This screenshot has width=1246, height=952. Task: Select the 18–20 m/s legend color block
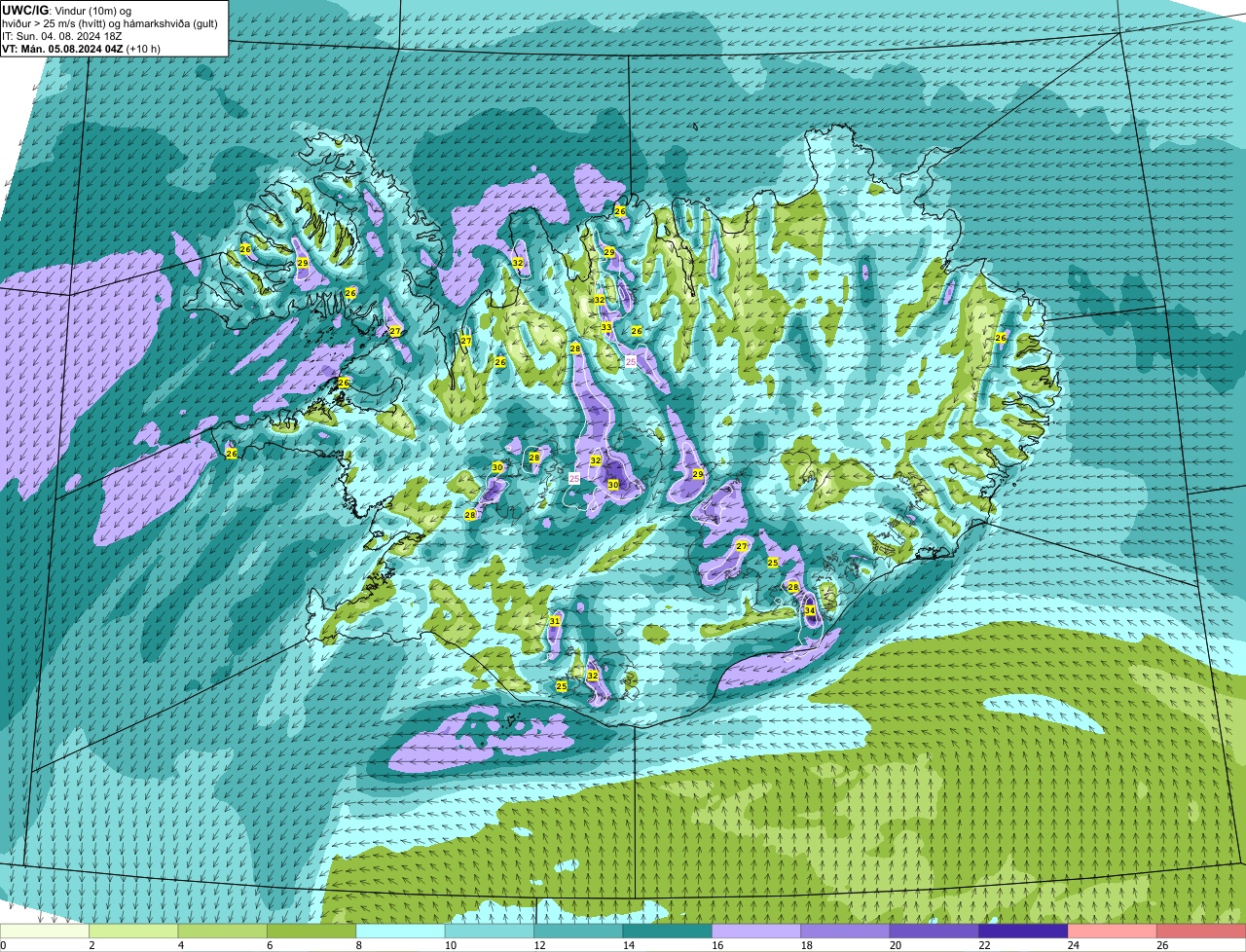846,931
